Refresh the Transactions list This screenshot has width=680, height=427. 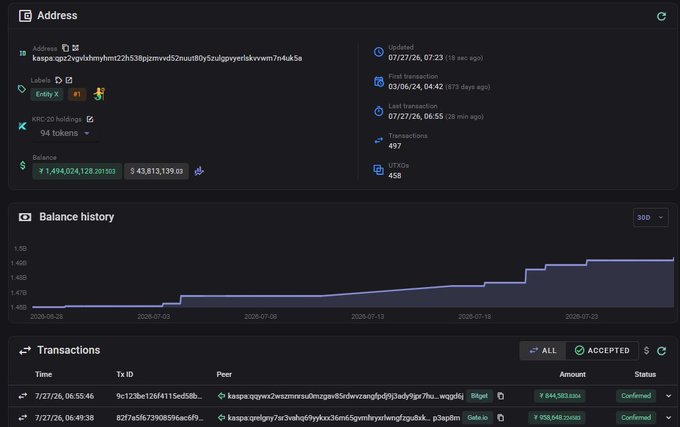tap(661, 351)
